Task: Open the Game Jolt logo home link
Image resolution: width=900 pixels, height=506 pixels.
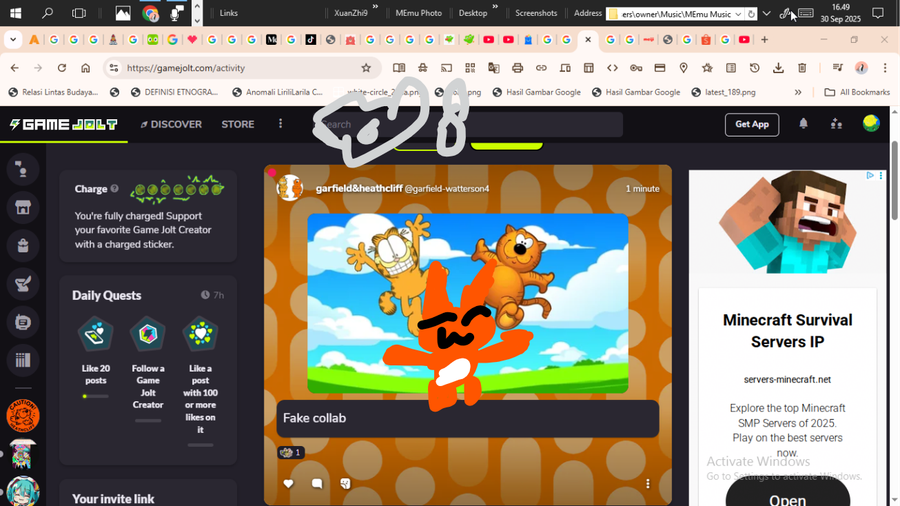Action: click(64, 124)
